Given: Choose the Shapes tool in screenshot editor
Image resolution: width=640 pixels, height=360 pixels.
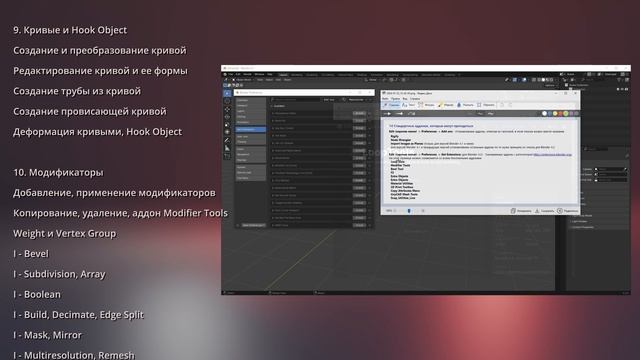Looking at the screenshot, I should (426, 105).
